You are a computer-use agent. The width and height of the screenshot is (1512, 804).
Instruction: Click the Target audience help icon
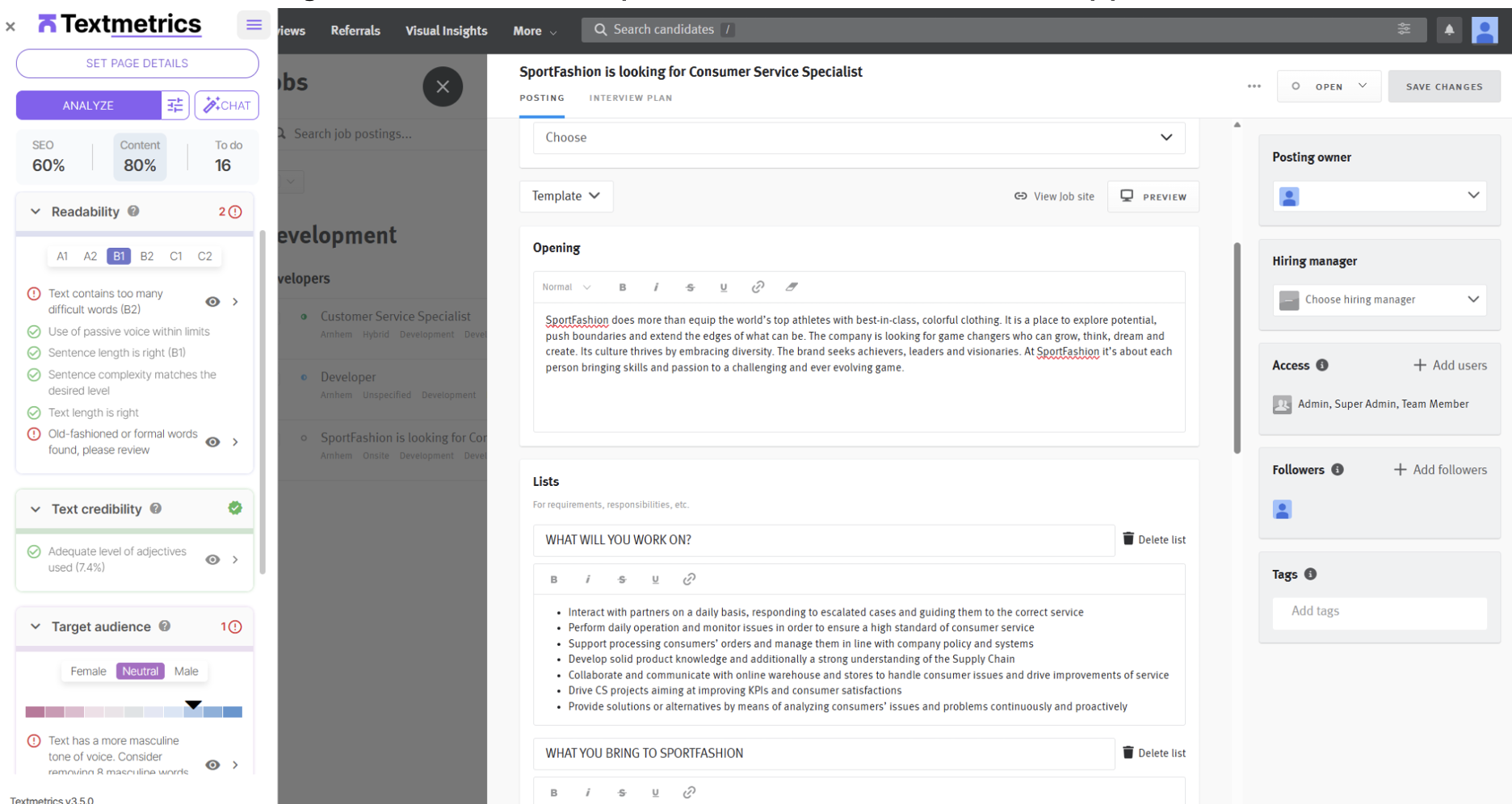165,626
